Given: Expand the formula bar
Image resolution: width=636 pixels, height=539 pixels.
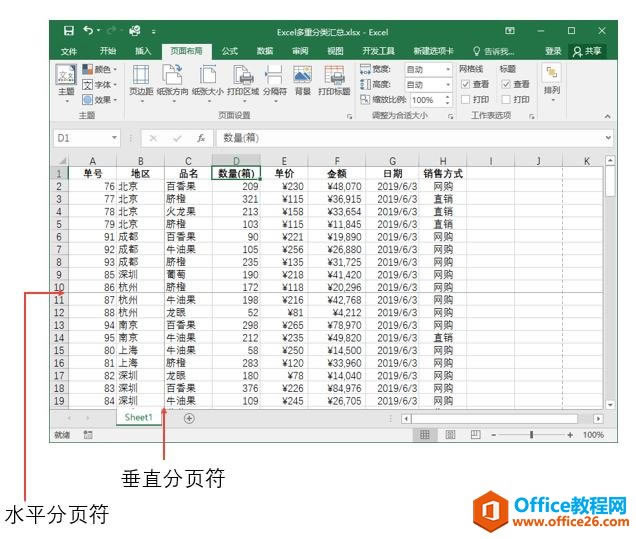Looking at the screenshot, I should tap(608, 138).
